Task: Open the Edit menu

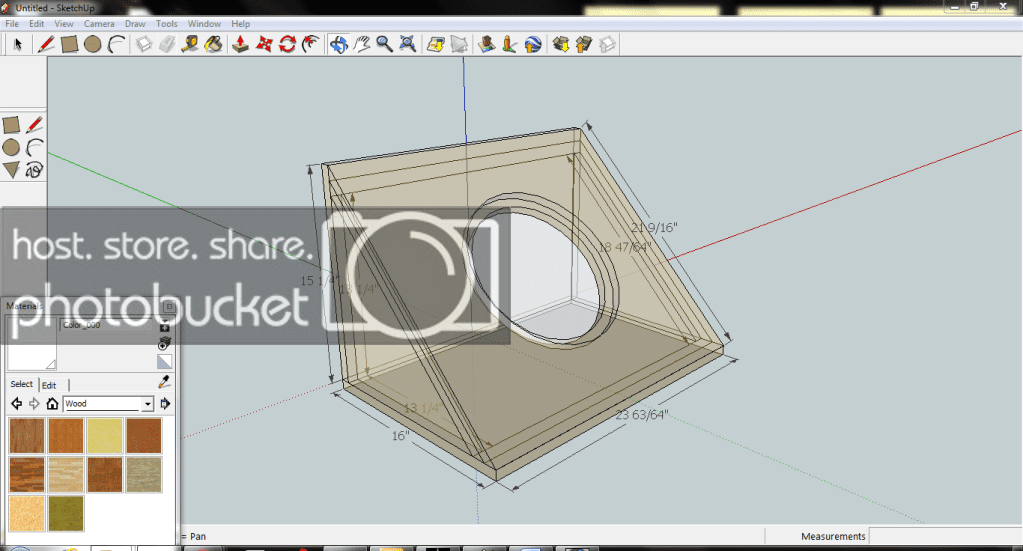Action: pyautogui.click(x=37, y=23)
